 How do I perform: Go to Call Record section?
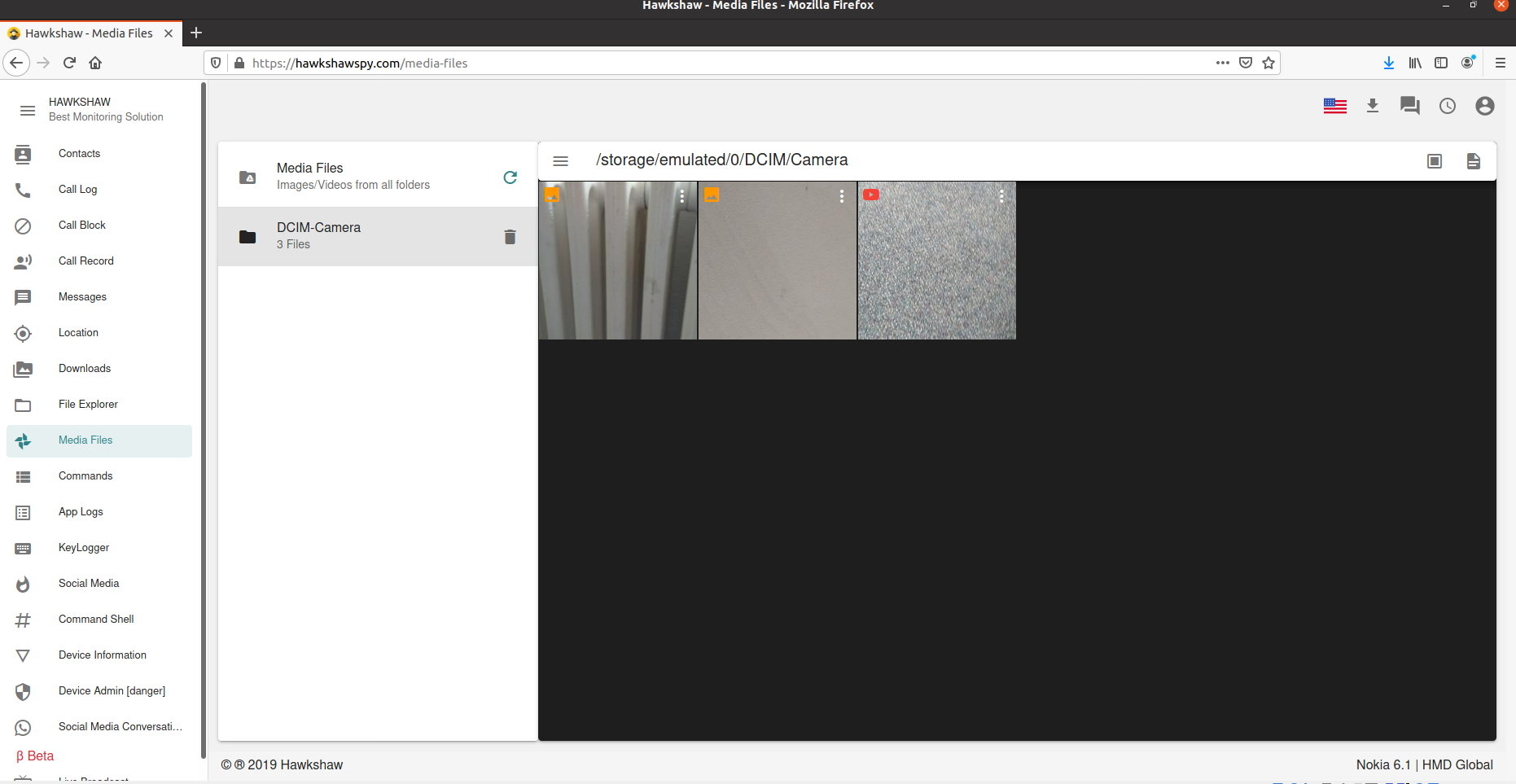(x=99, y=261)
